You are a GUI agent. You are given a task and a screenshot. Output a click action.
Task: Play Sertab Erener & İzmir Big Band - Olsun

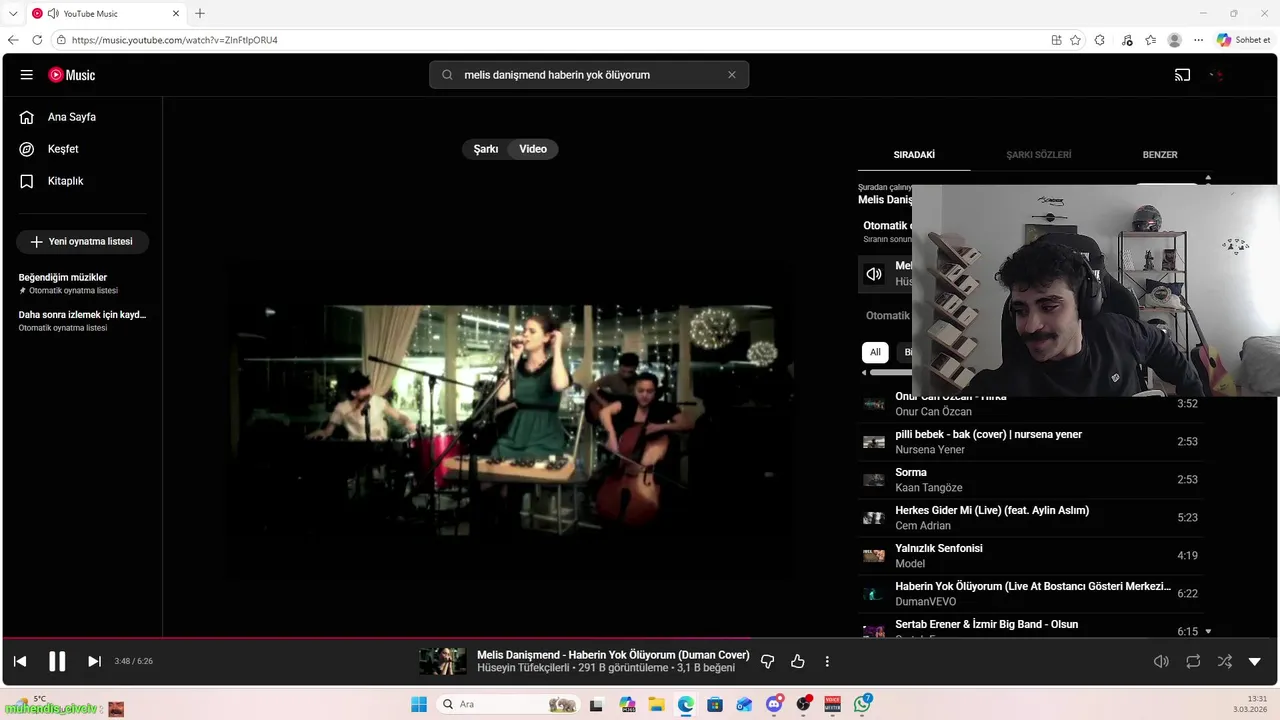1030,628
